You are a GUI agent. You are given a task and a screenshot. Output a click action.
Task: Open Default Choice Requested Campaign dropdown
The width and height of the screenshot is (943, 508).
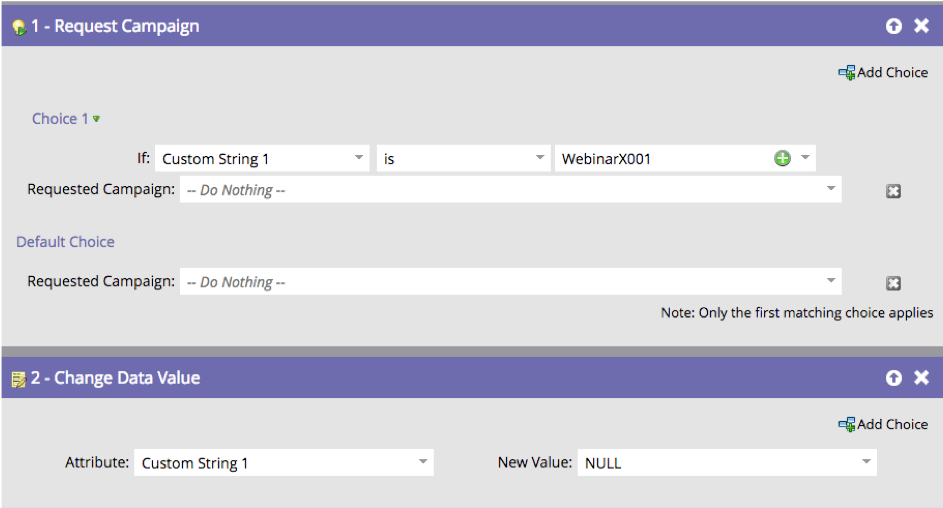[830, 281]
